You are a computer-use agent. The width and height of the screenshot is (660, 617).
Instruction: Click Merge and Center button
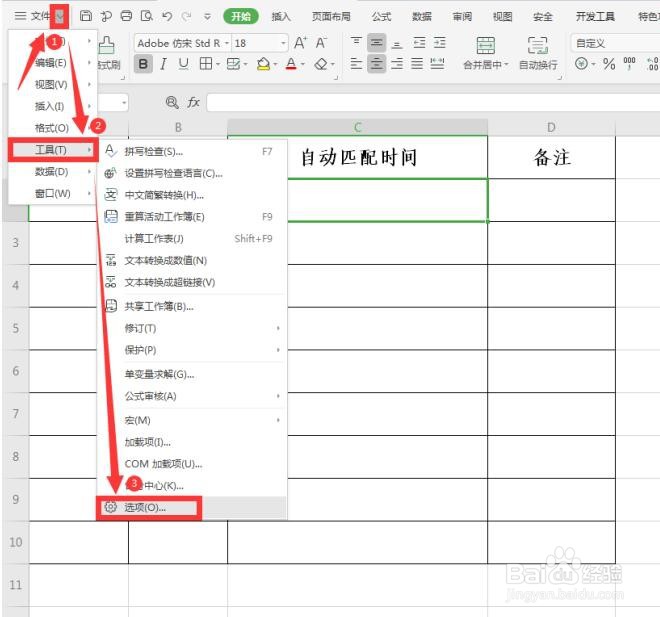pos(485,53)
